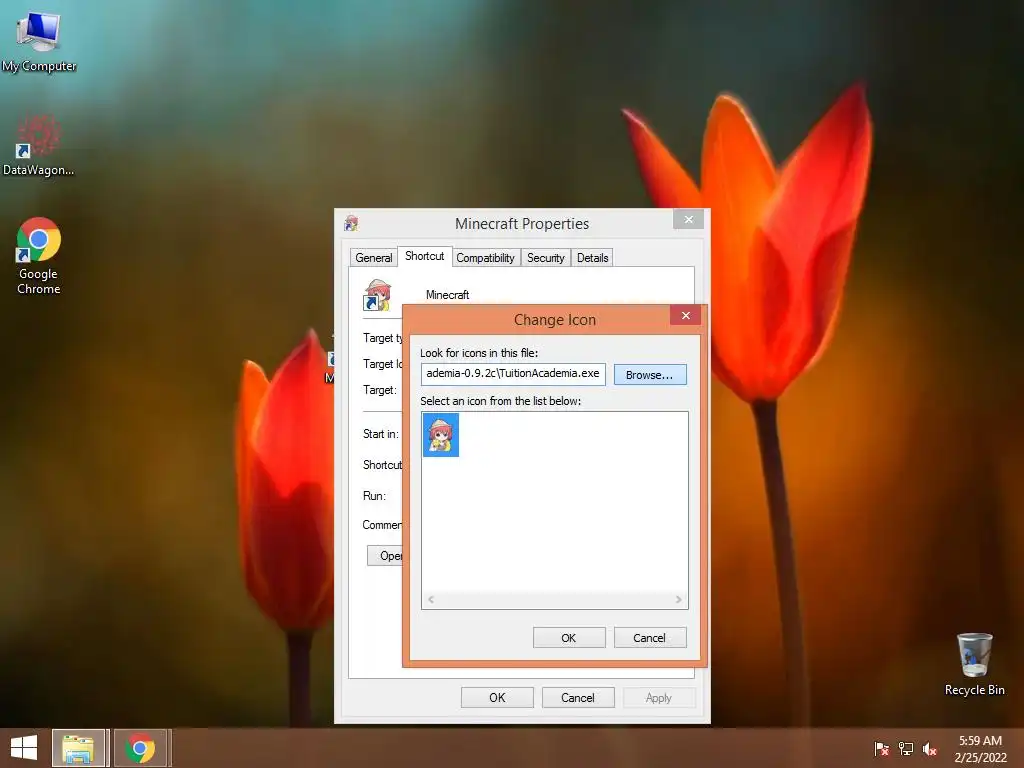
Task: Open the Security tab in Minecraft Properties
Action: (546, 258)
